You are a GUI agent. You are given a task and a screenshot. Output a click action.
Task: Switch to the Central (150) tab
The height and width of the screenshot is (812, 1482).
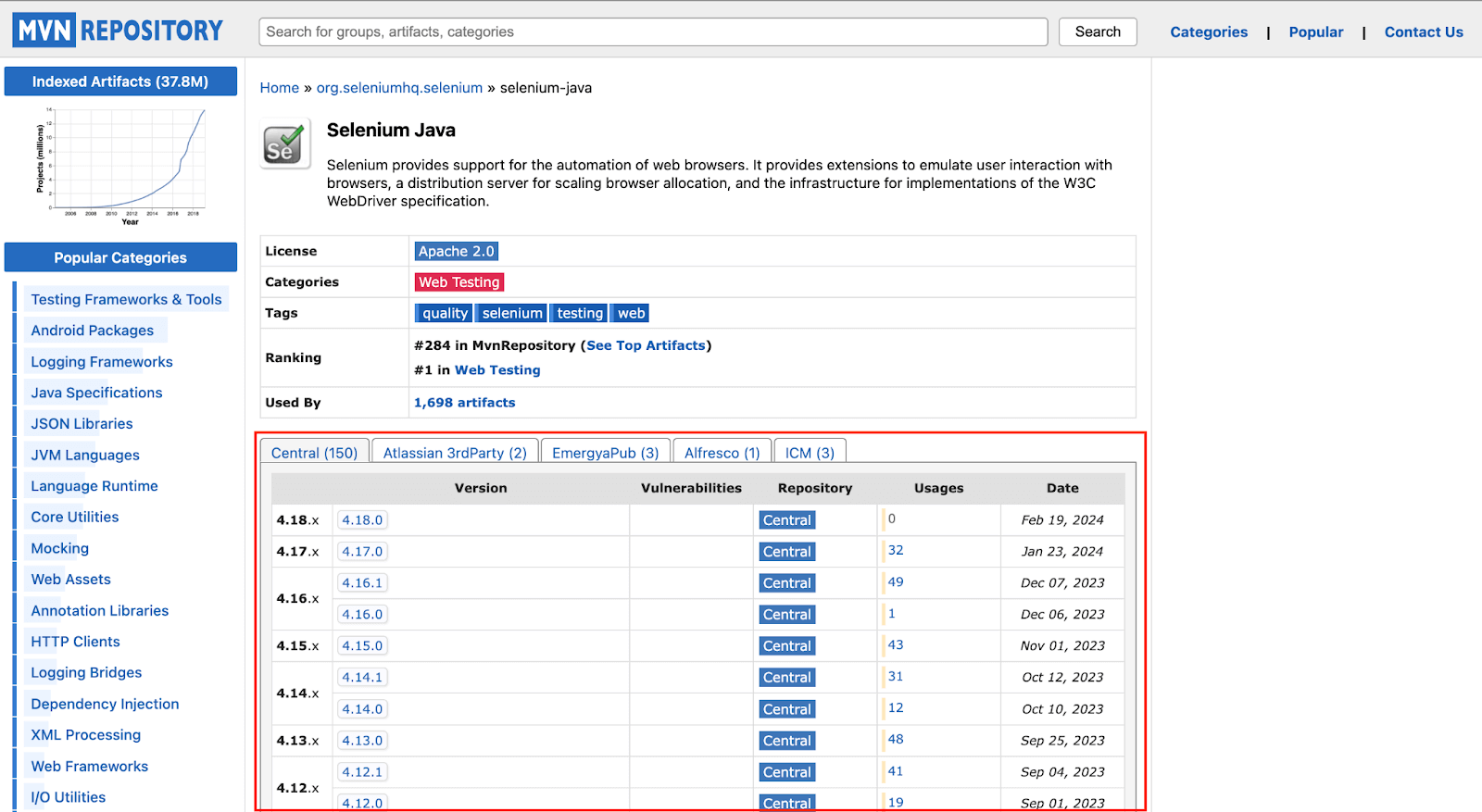[x=314, y=453]
